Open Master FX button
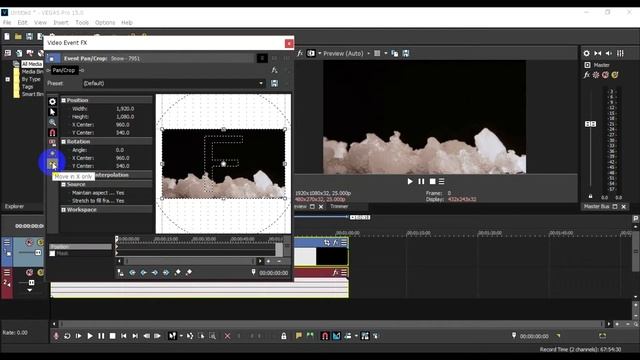 (x=587, y=75)
